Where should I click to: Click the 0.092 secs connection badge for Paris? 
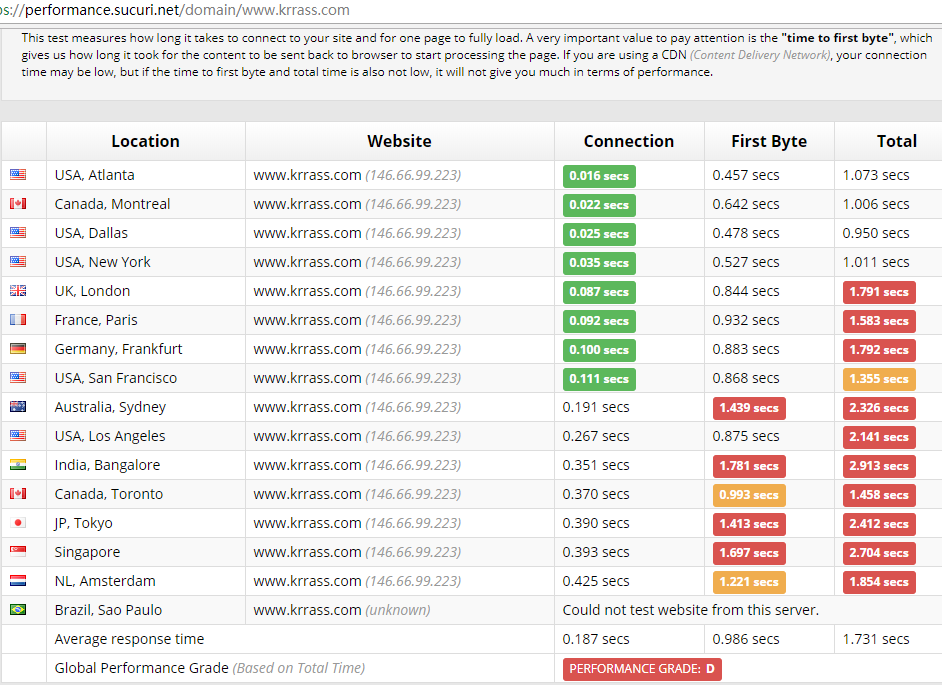coord(599,321)
